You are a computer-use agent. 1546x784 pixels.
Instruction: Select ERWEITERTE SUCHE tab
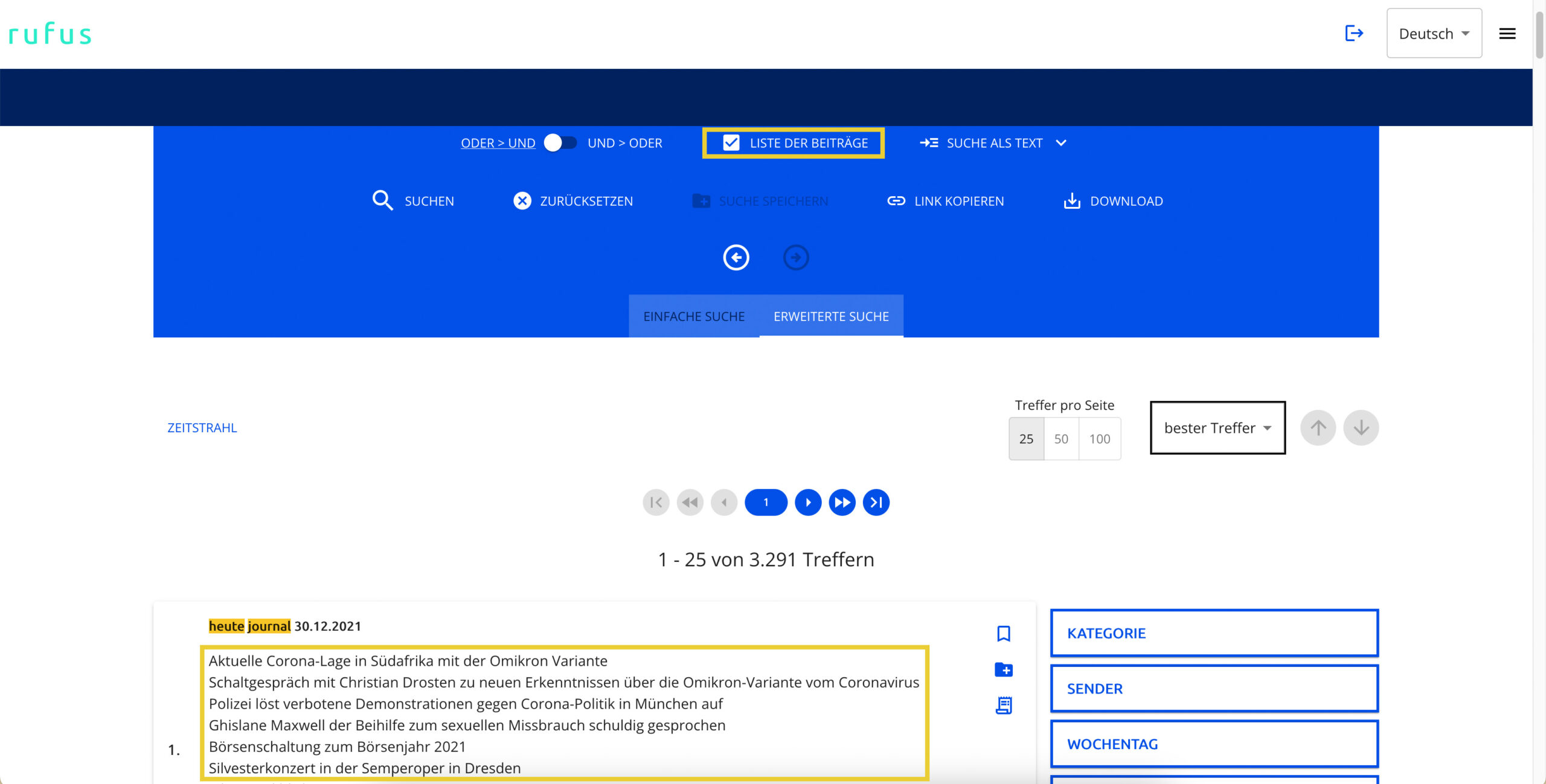click(x=831, y=316)
